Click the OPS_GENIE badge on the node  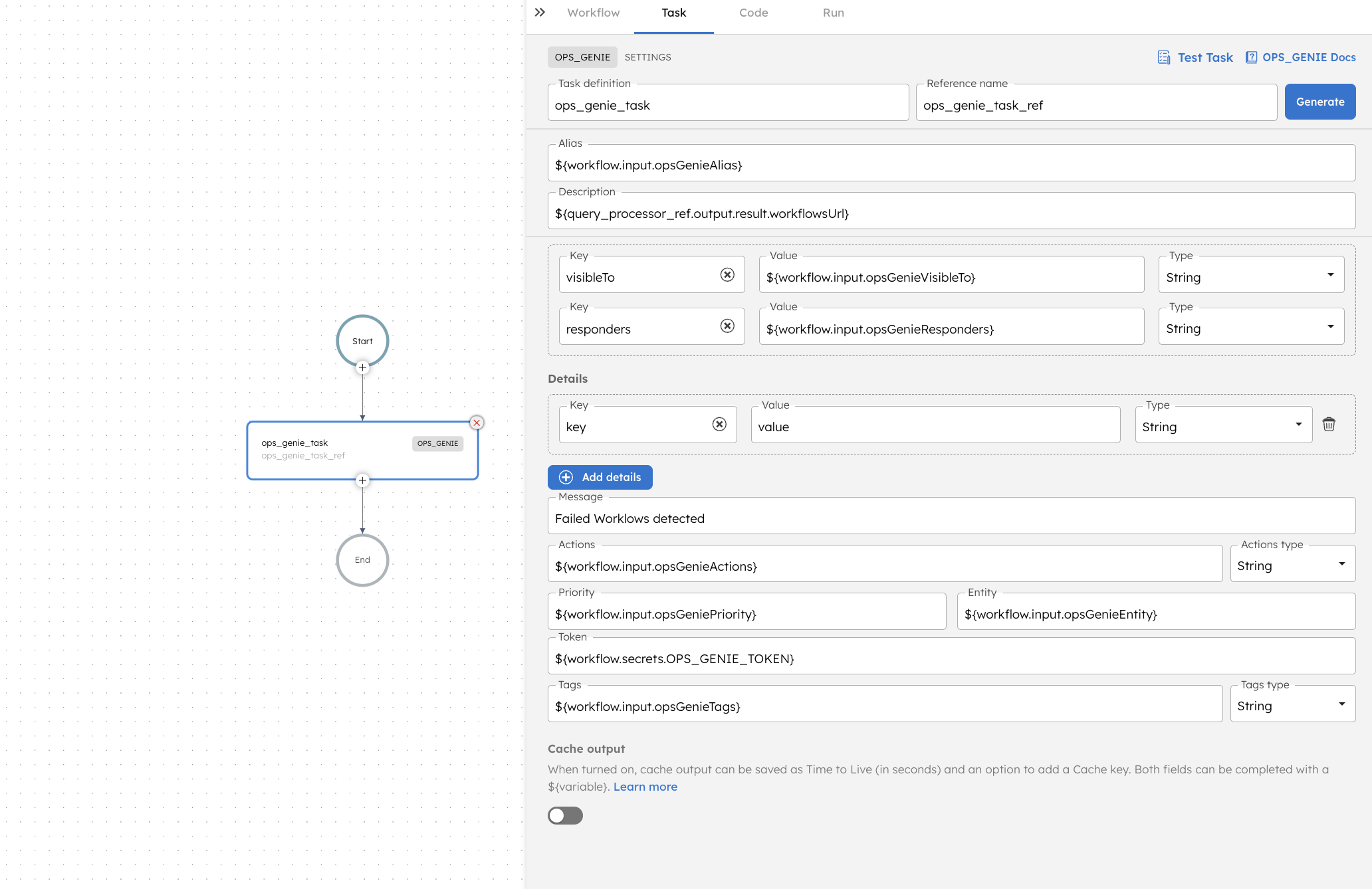point(437,443)
